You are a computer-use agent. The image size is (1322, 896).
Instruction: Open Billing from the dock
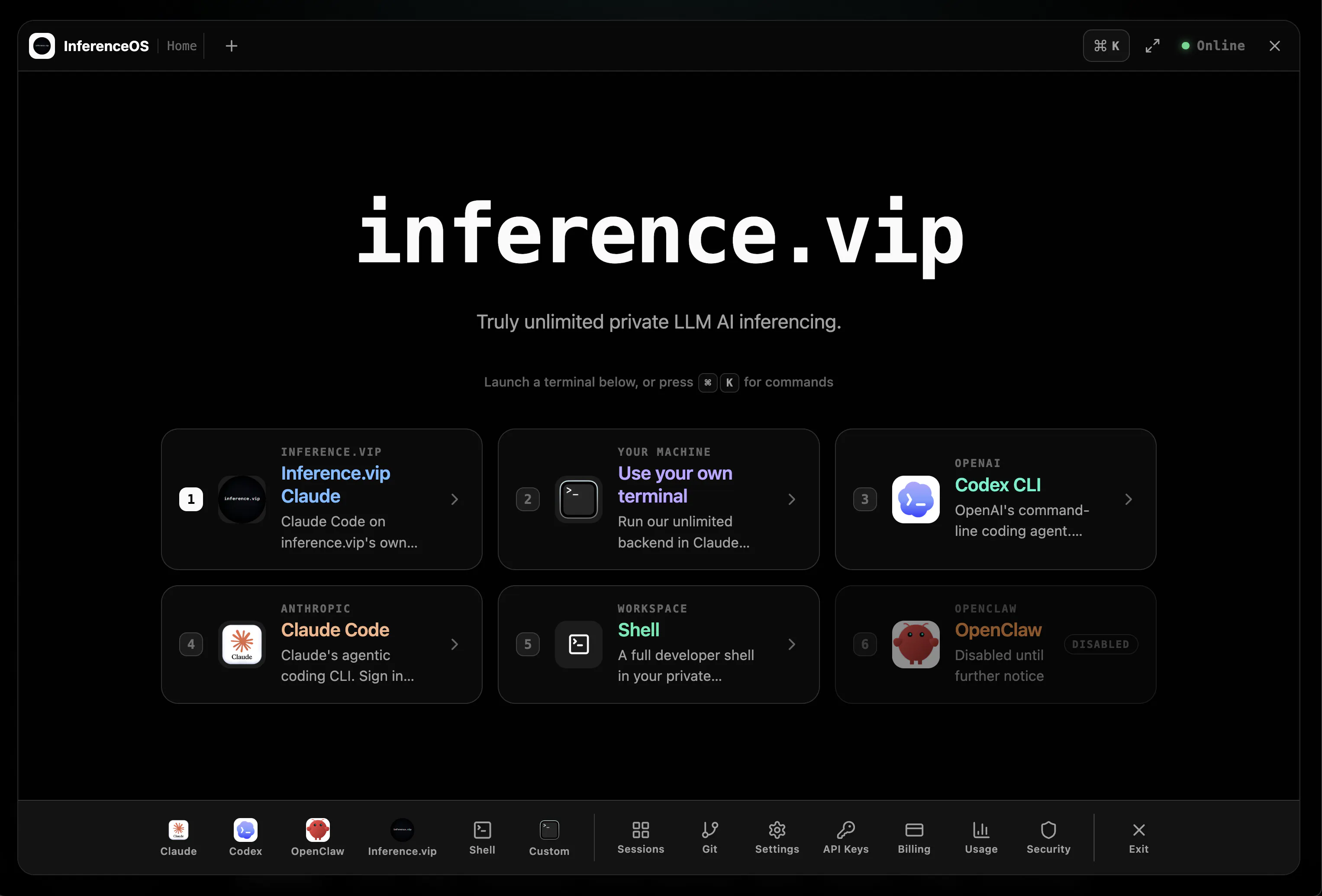coord(913,837)
